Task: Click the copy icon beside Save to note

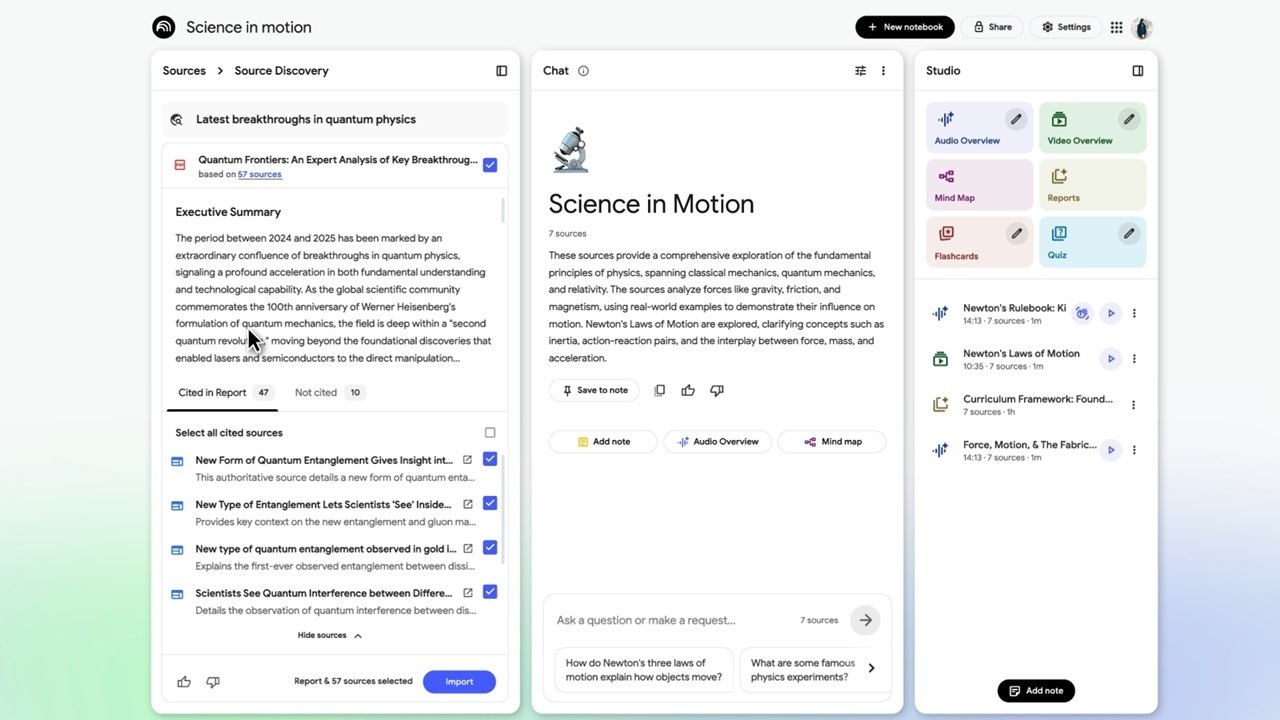Action: coord(659,391)
